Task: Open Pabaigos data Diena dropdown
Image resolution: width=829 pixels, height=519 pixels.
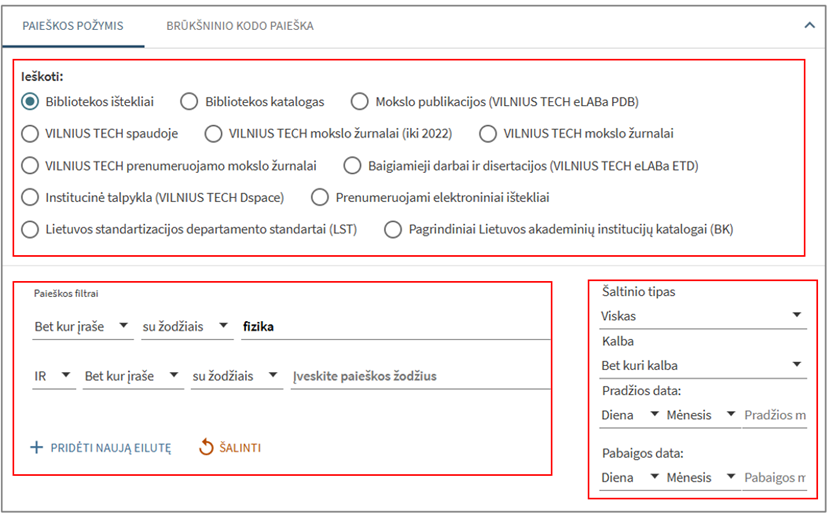Action: point(630,478)
